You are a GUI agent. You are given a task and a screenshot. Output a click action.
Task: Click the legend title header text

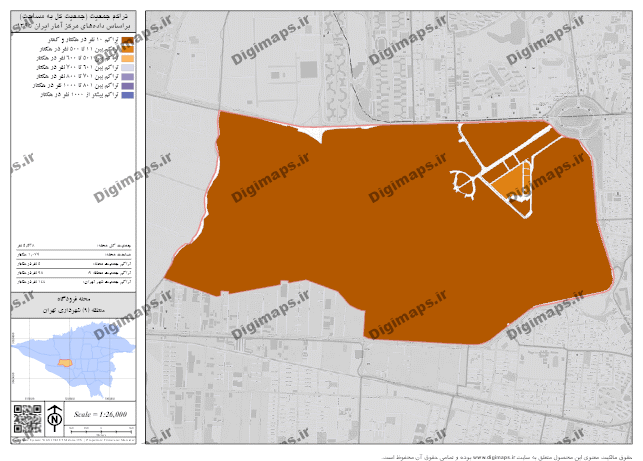pyautogui.click(x=77, y=21)
